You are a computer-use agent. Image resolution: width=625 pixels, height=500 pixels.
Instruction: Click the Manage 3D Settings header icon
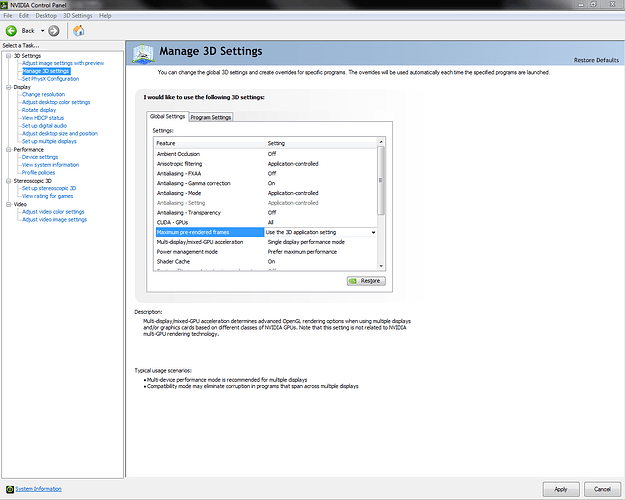point(143,53)
